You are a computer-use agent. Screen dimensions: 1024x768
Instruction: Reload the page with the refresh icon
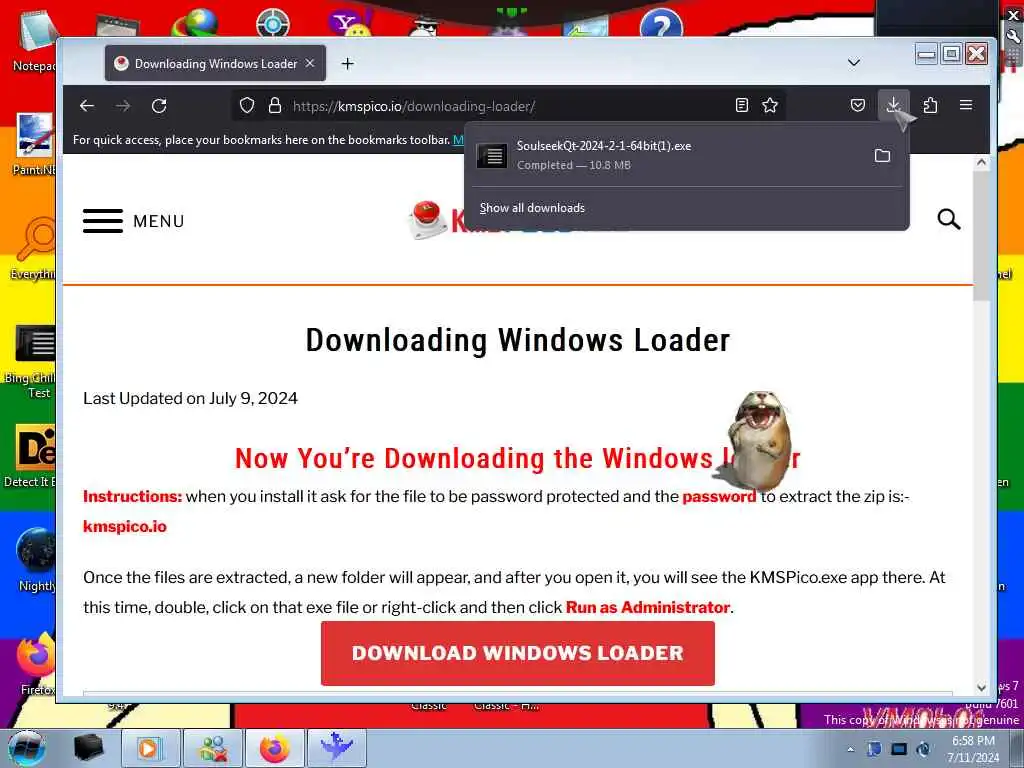[159, 106]
